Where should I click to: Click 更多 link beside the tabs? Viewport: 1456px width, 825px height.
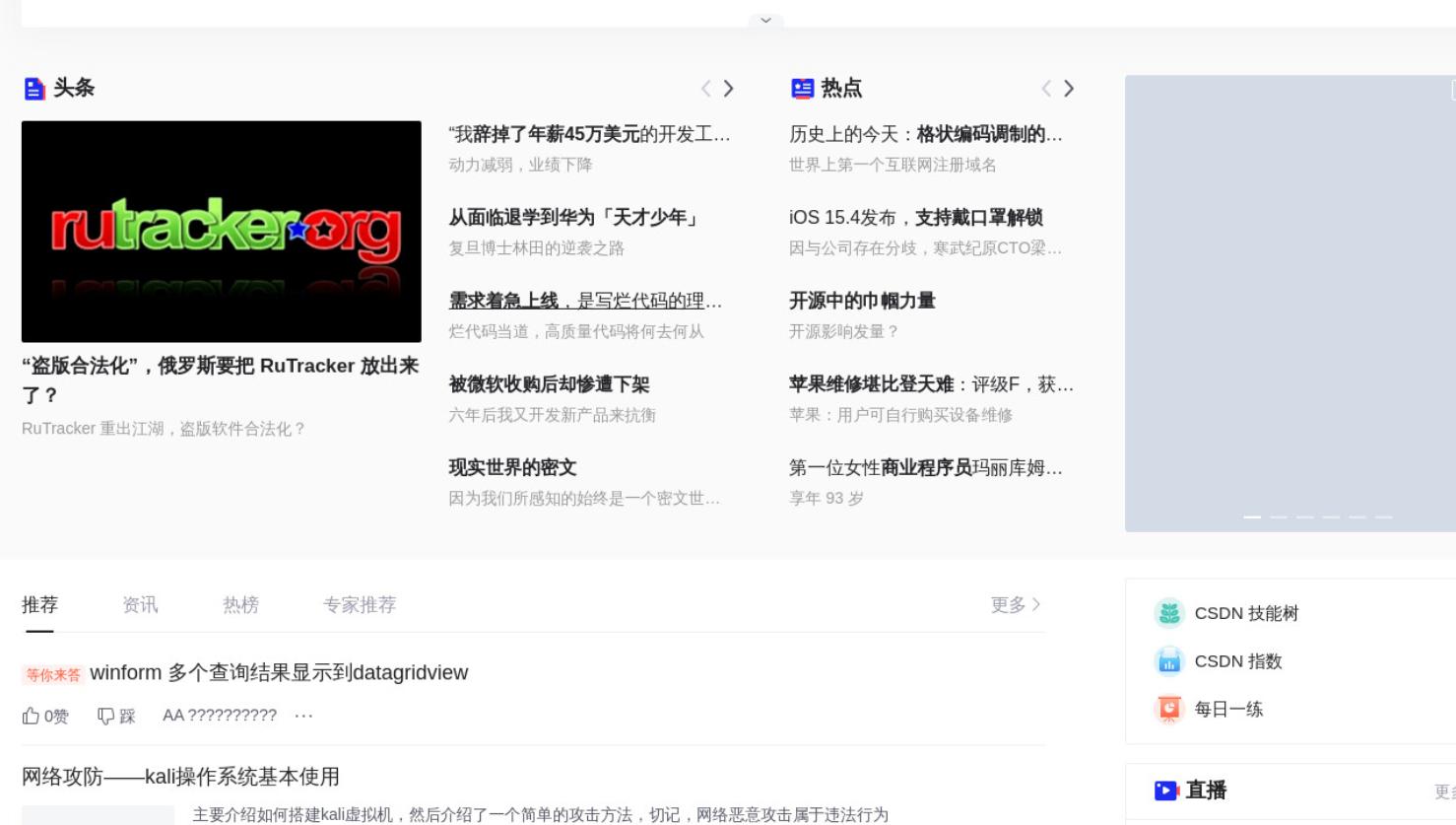click(1016, 605)
